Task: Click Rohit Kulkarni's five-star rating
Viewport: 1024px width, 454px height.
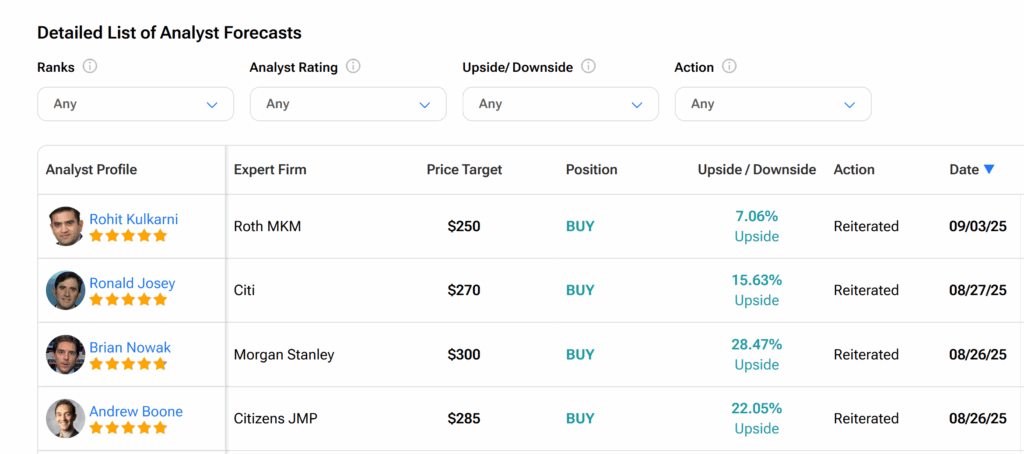Action: (x=128, y=237)
